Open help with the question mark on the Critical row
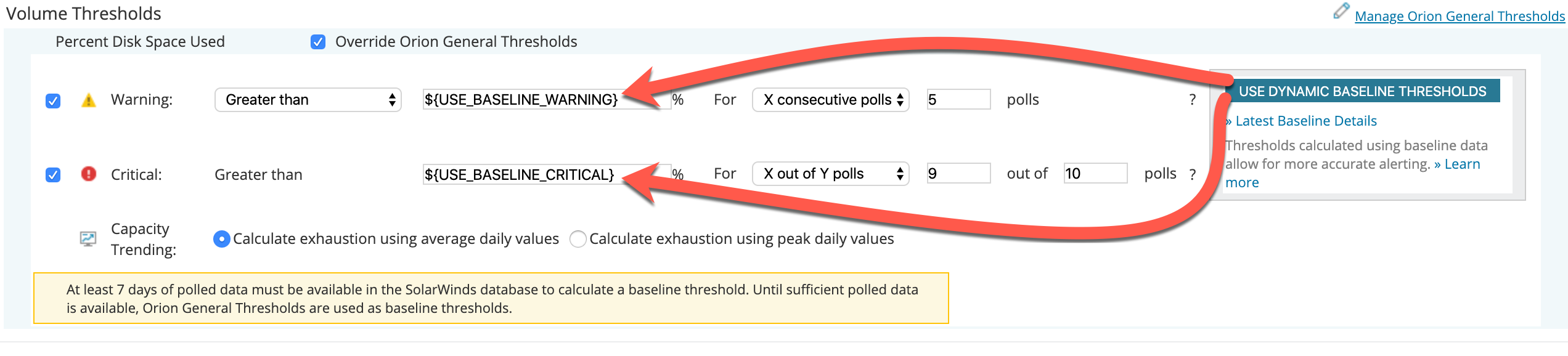The width and height of the screenshot is (1568, 356). click(x=1192, y=174)
